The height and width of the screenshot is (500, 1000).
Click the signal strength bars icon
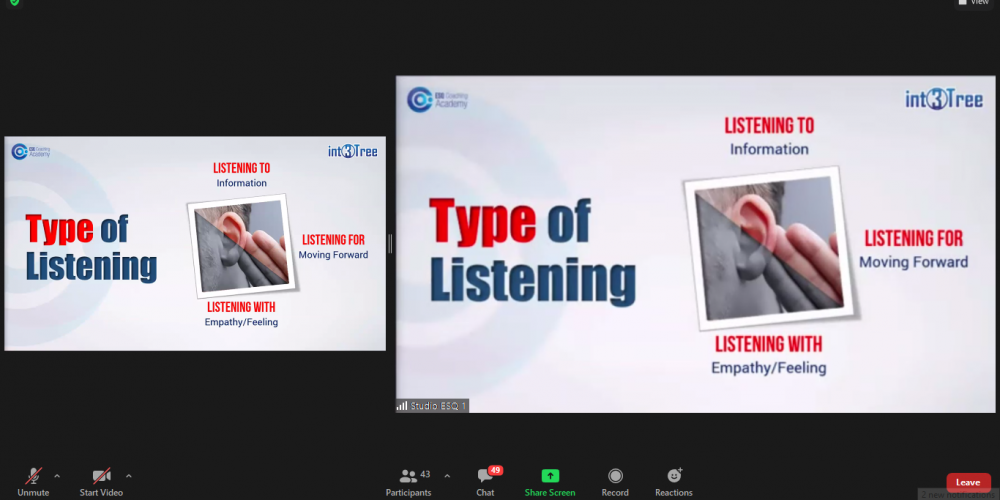tap(402, 406)
